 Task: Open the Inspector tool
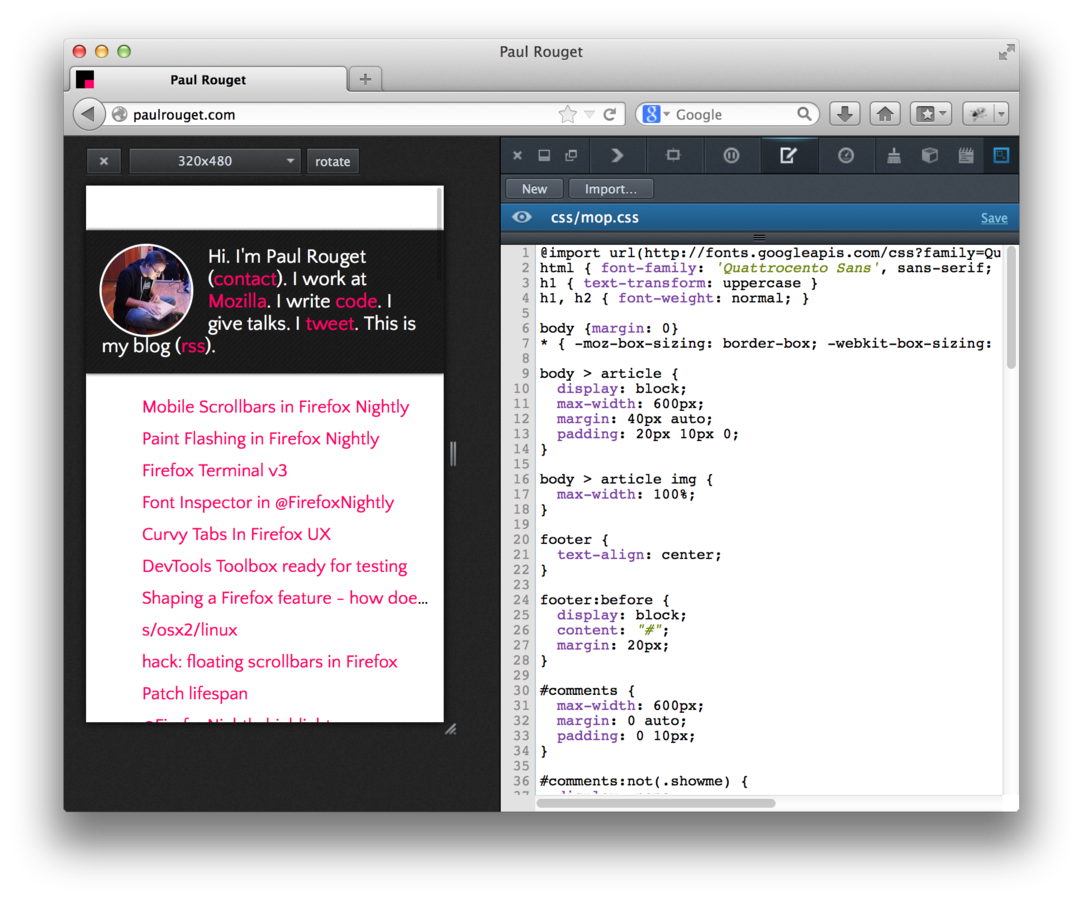(673, 155)
